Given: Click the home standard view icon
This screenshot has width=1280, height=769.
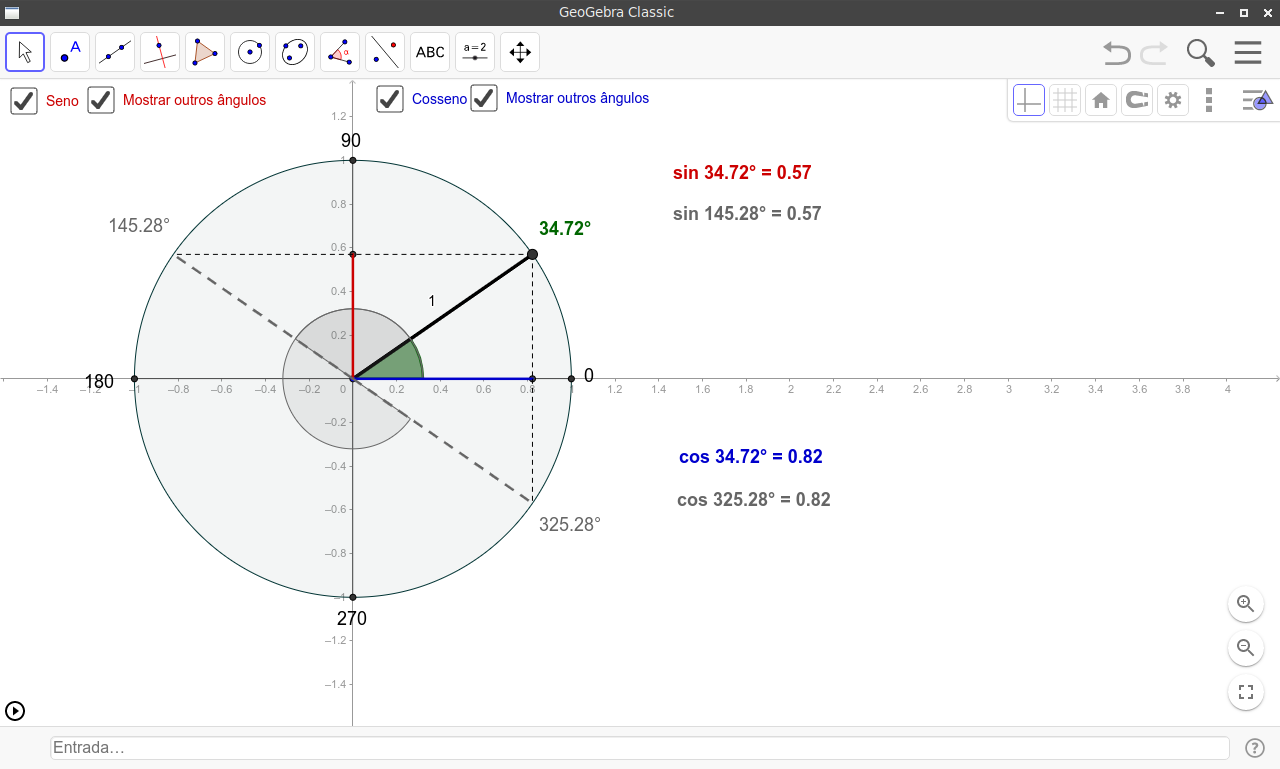Looking at the screenshot, I should [x=1101, y=100].
